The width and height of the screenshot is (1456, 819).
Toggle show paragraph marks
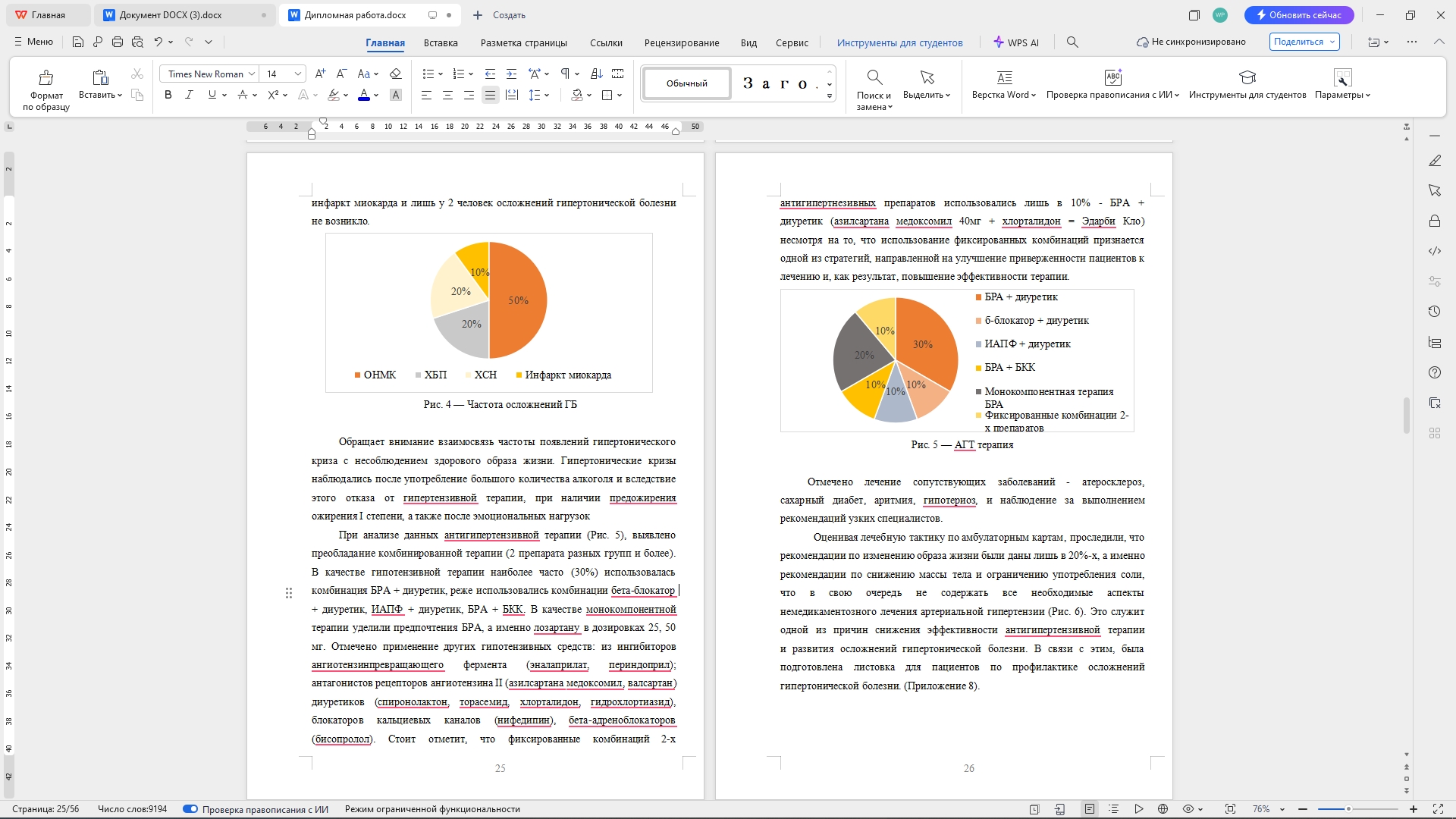coord(565,74)
